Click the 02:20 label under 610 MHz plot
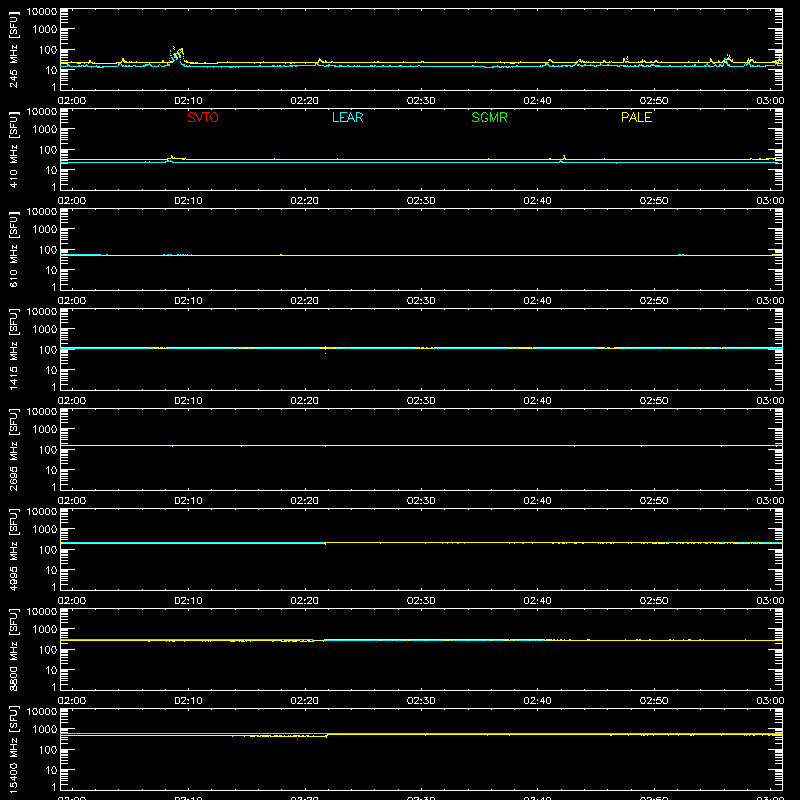Screen dimensions: 800x800 point(305,301)
